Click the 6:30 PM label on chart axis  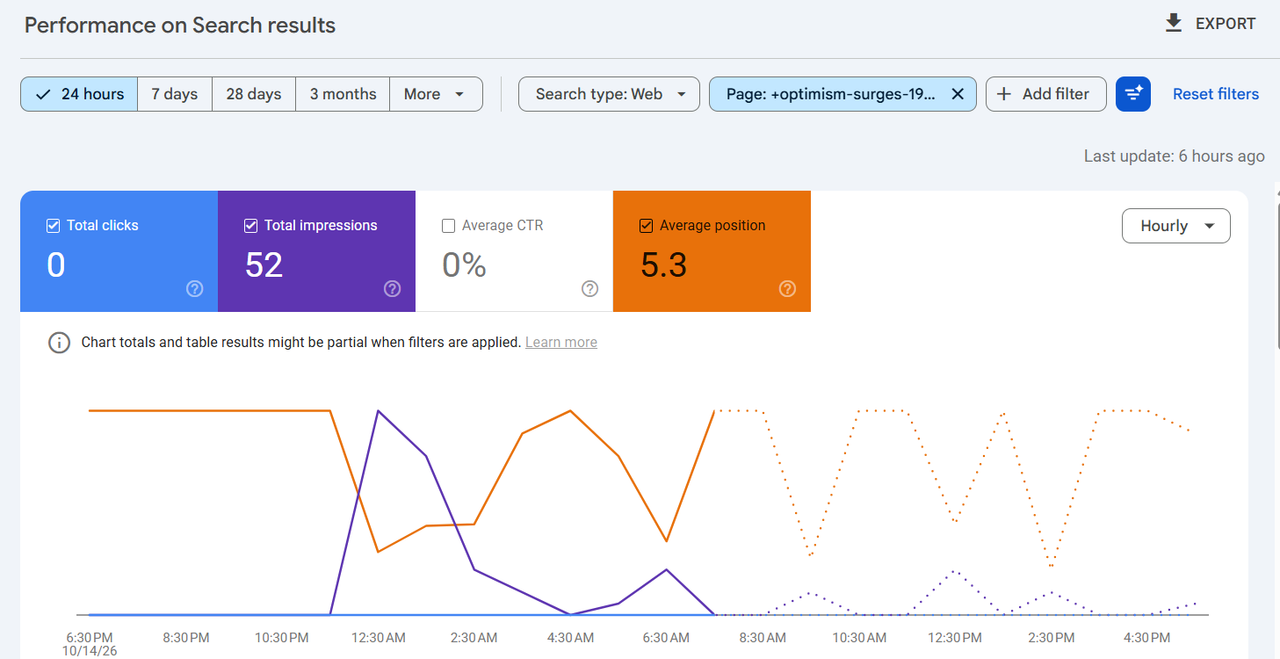click(89, 638)
